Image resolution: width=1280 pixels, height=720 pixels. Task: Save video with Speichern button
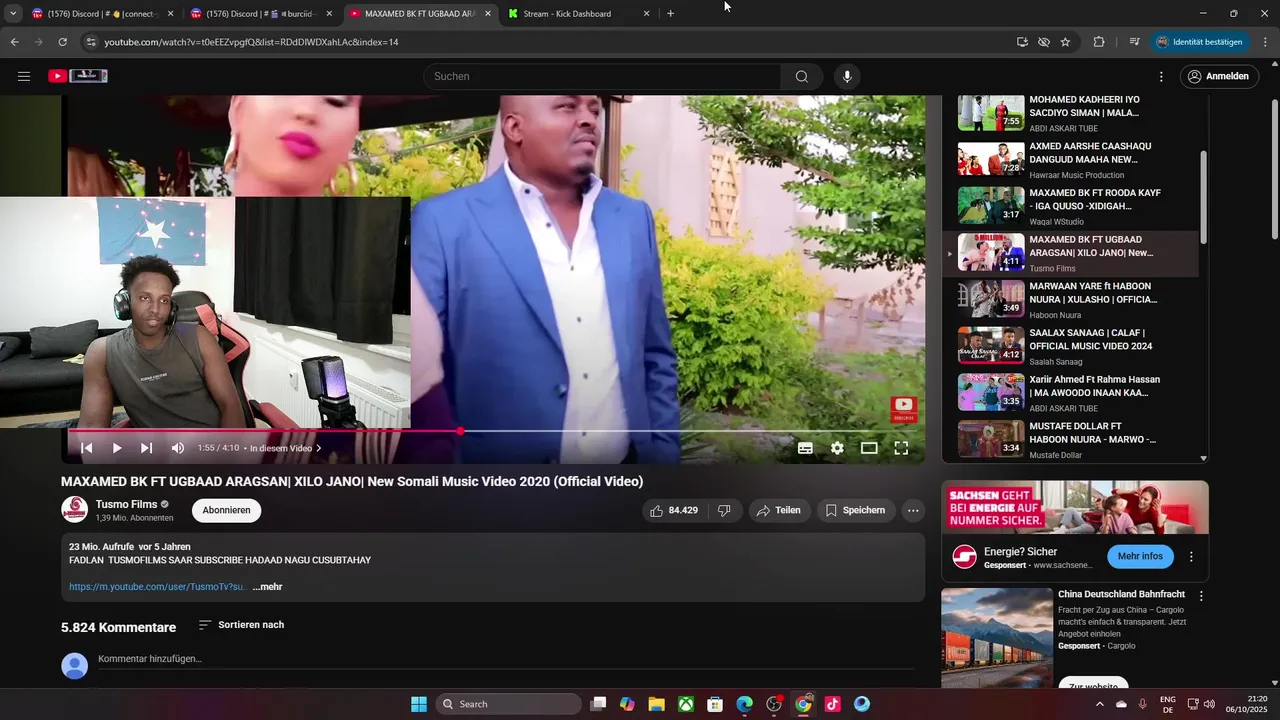tap(855, 510)
